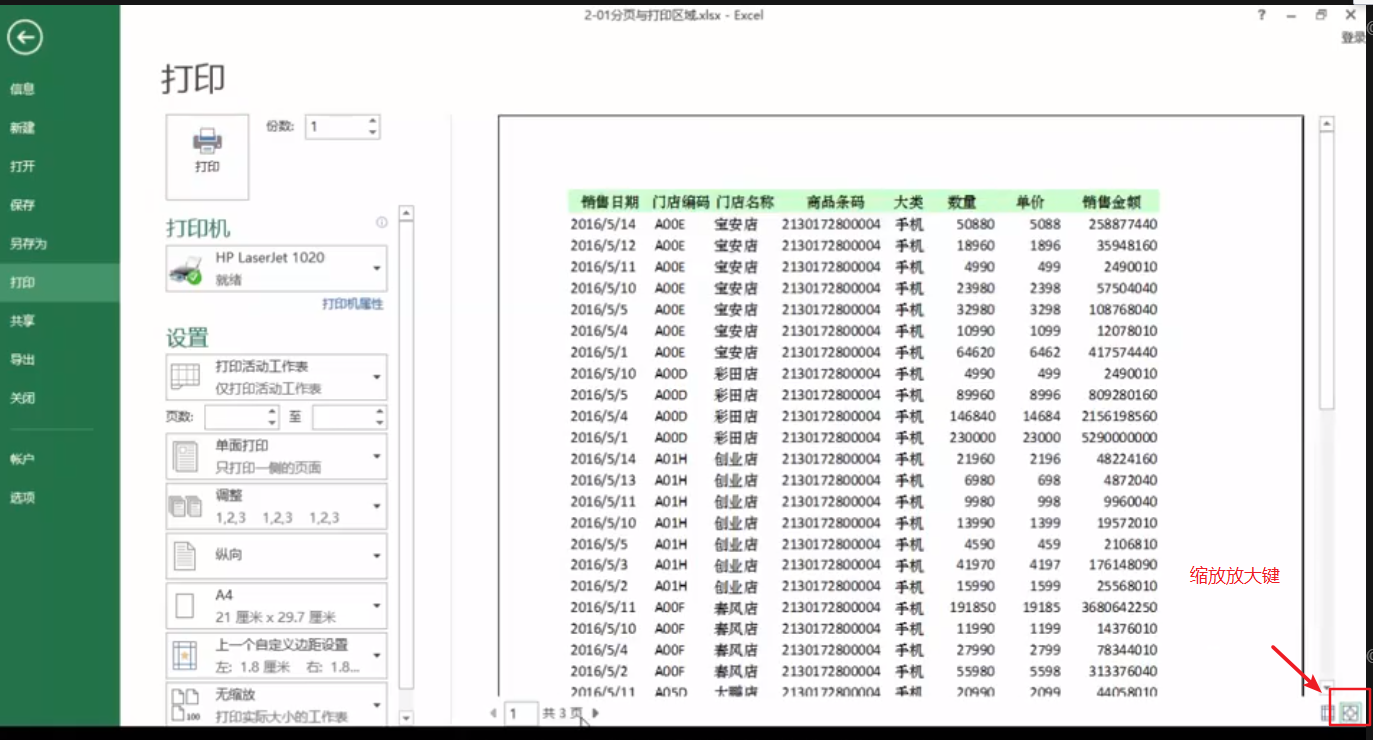Screen dimensions: 1373x740
Task: Open the 单面打印 duplex dropdown
Action: [276, 456]
